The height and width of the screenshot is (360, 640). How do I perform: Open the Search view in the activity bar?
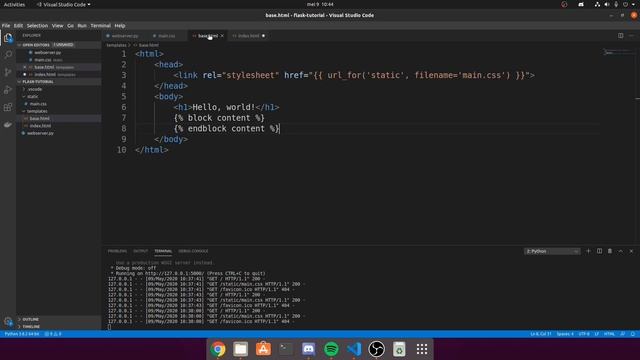tap(8, 55)
